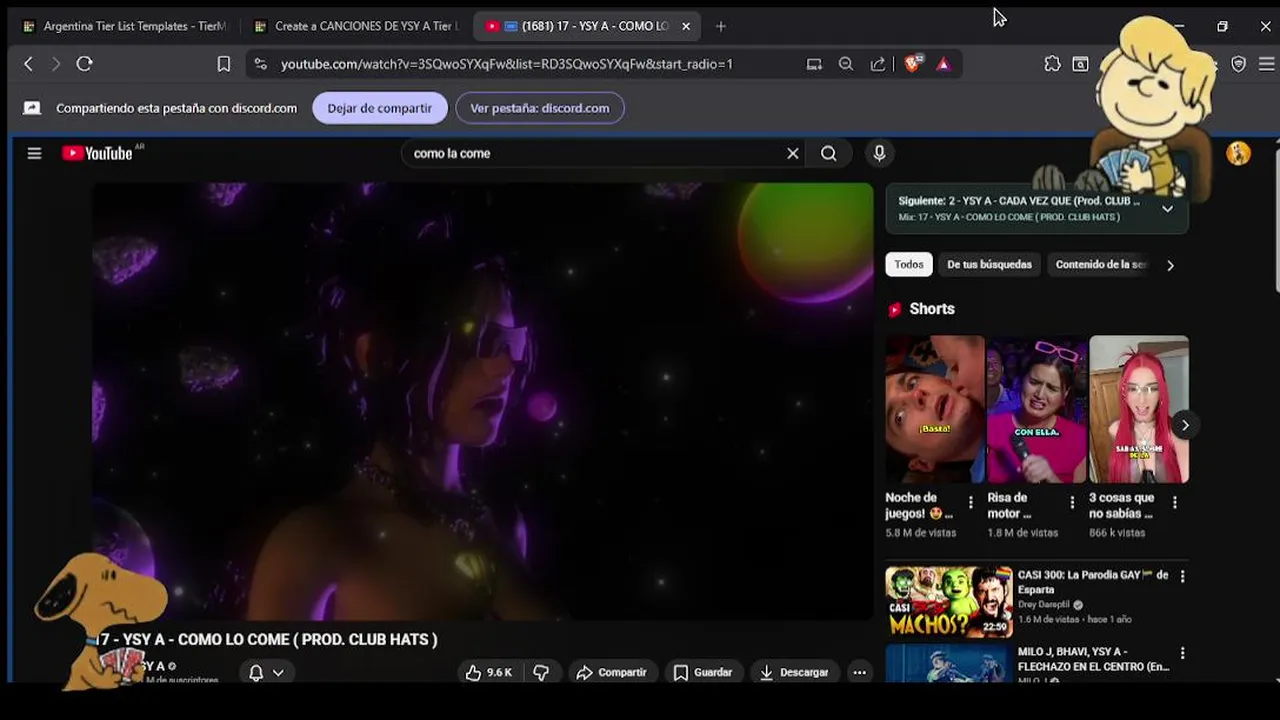This screenshot has height=720, width=1280.
Task: Open MILO J, BHAVI, YSY A video title
Action: tap(1093, 659)
